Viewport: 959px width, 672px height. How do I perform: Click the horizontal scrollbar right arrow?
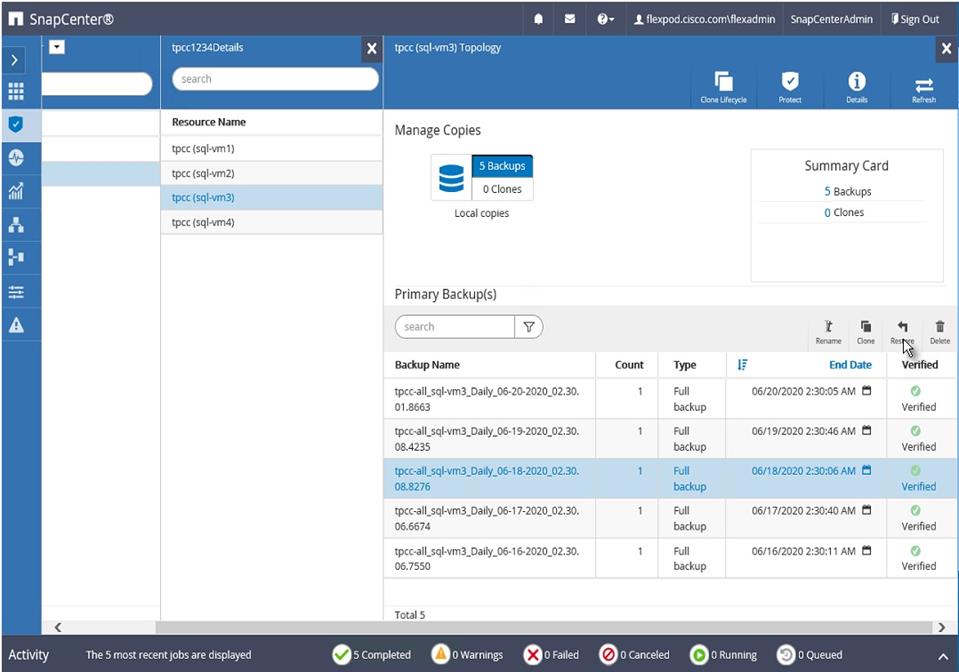click(941, 627)
